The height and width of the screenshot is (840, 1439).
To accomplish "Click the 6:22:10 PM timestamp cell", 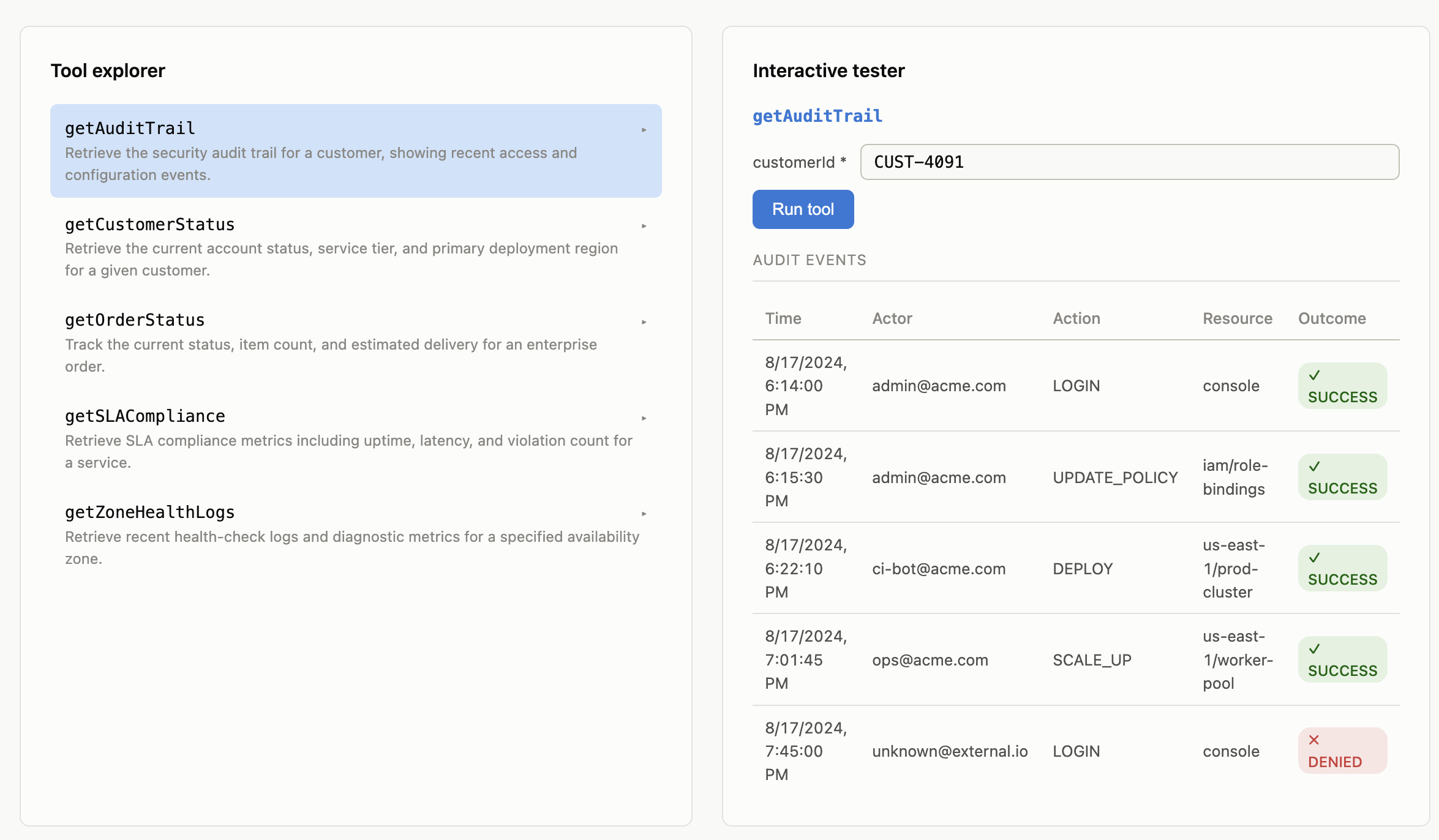I will tap(806, 568).
